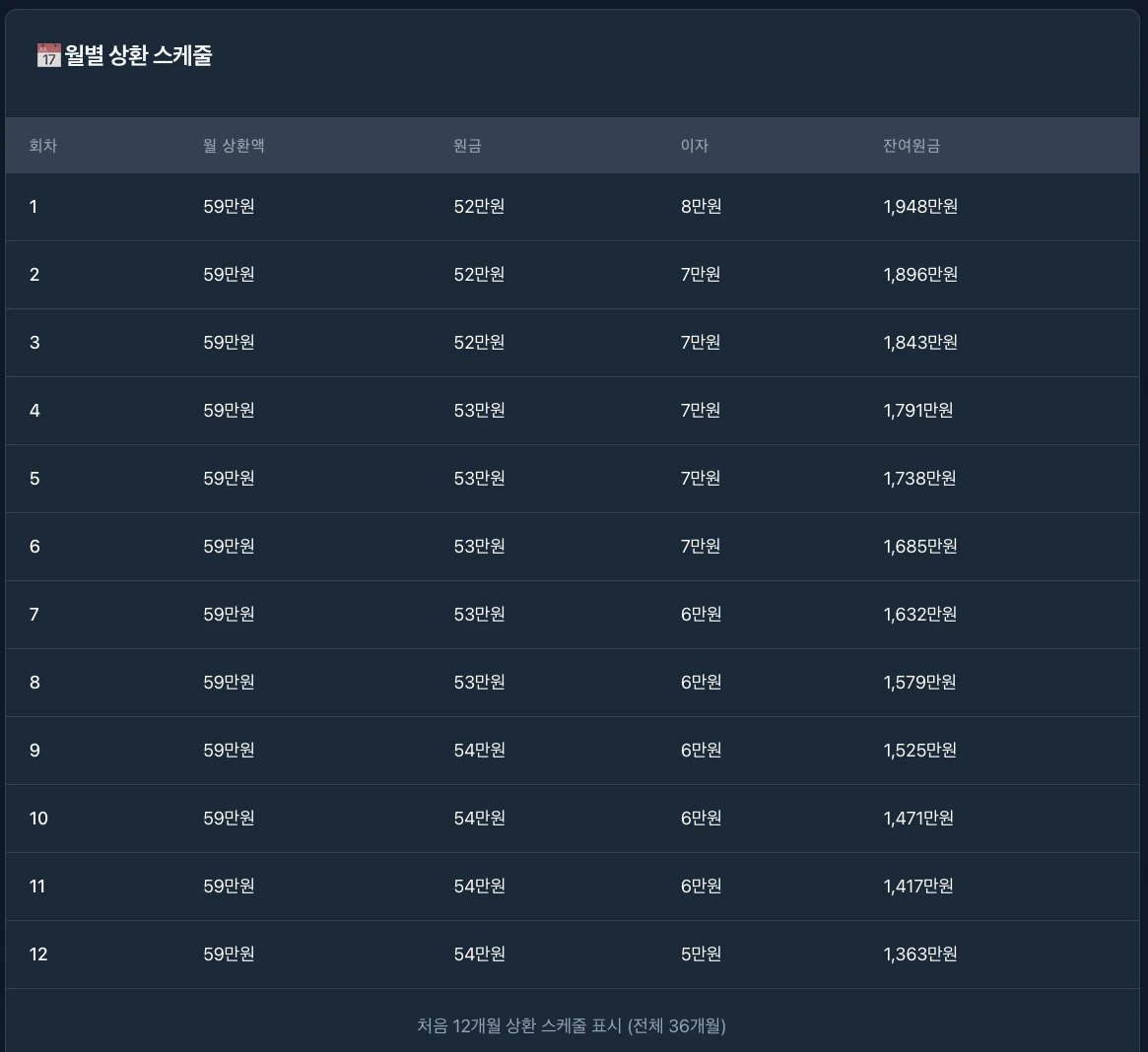
Task: Click the 5만원 interest in row 12
Action: coord(701,954)
